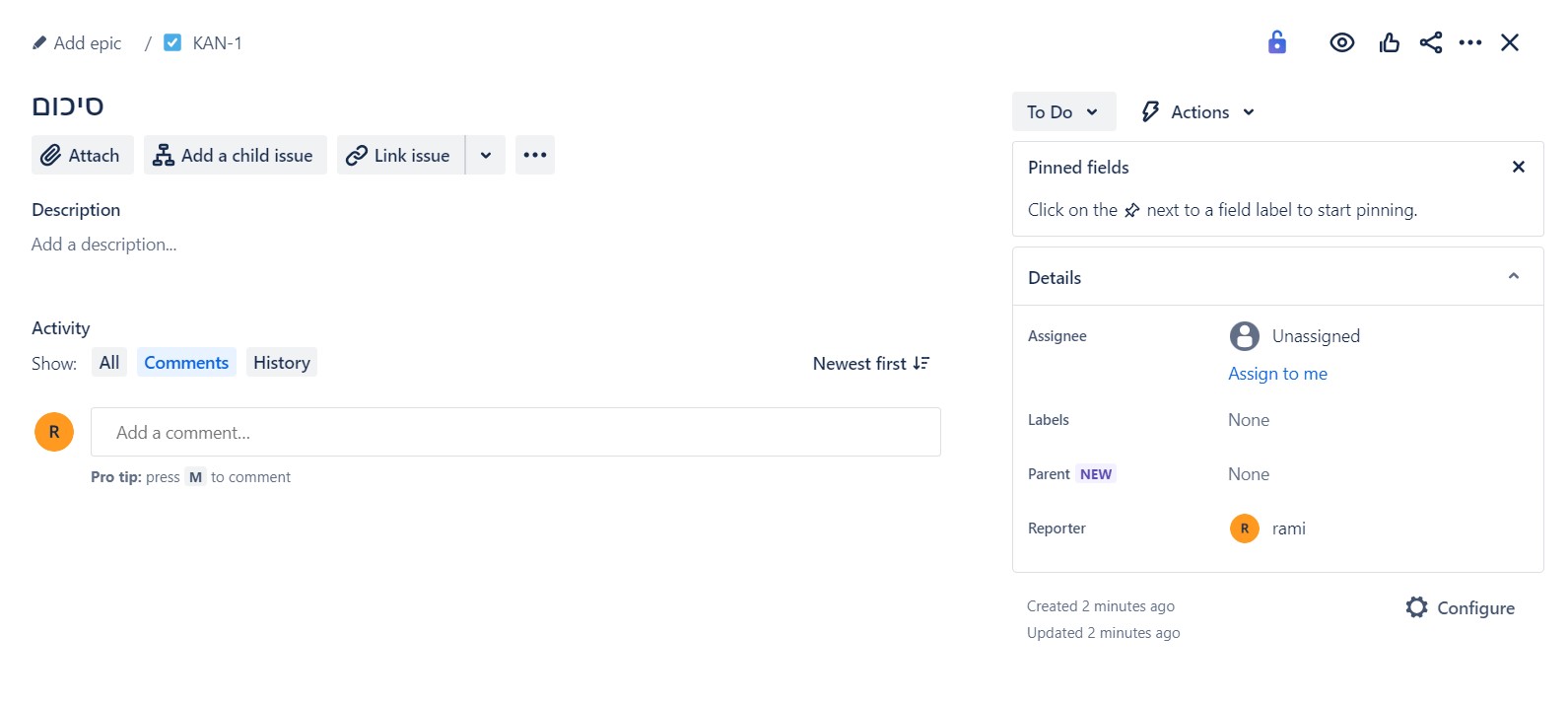
Task: Click Add a child issue
Action: pyautogui.click(x=235, y=156)
